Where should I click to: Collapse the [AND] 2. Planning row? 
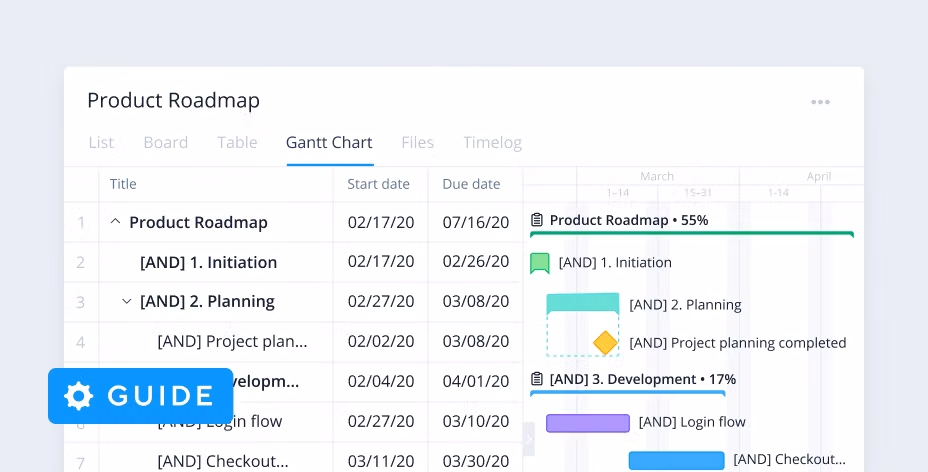(126, 301)
